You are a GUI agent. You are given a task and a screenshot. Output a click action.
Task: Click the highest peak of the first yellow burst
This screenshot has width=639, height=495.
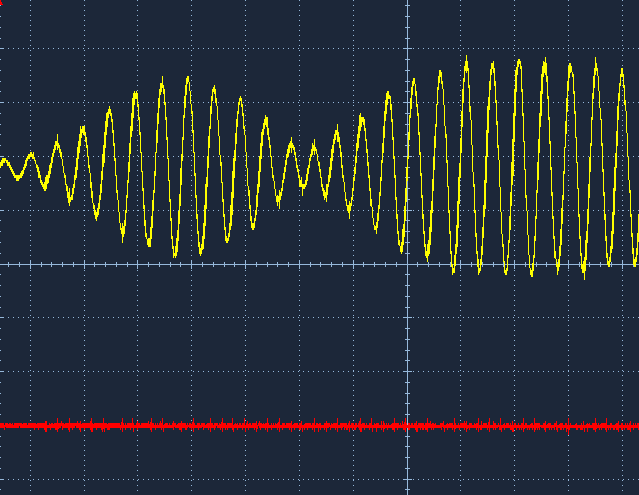(187, 78)
